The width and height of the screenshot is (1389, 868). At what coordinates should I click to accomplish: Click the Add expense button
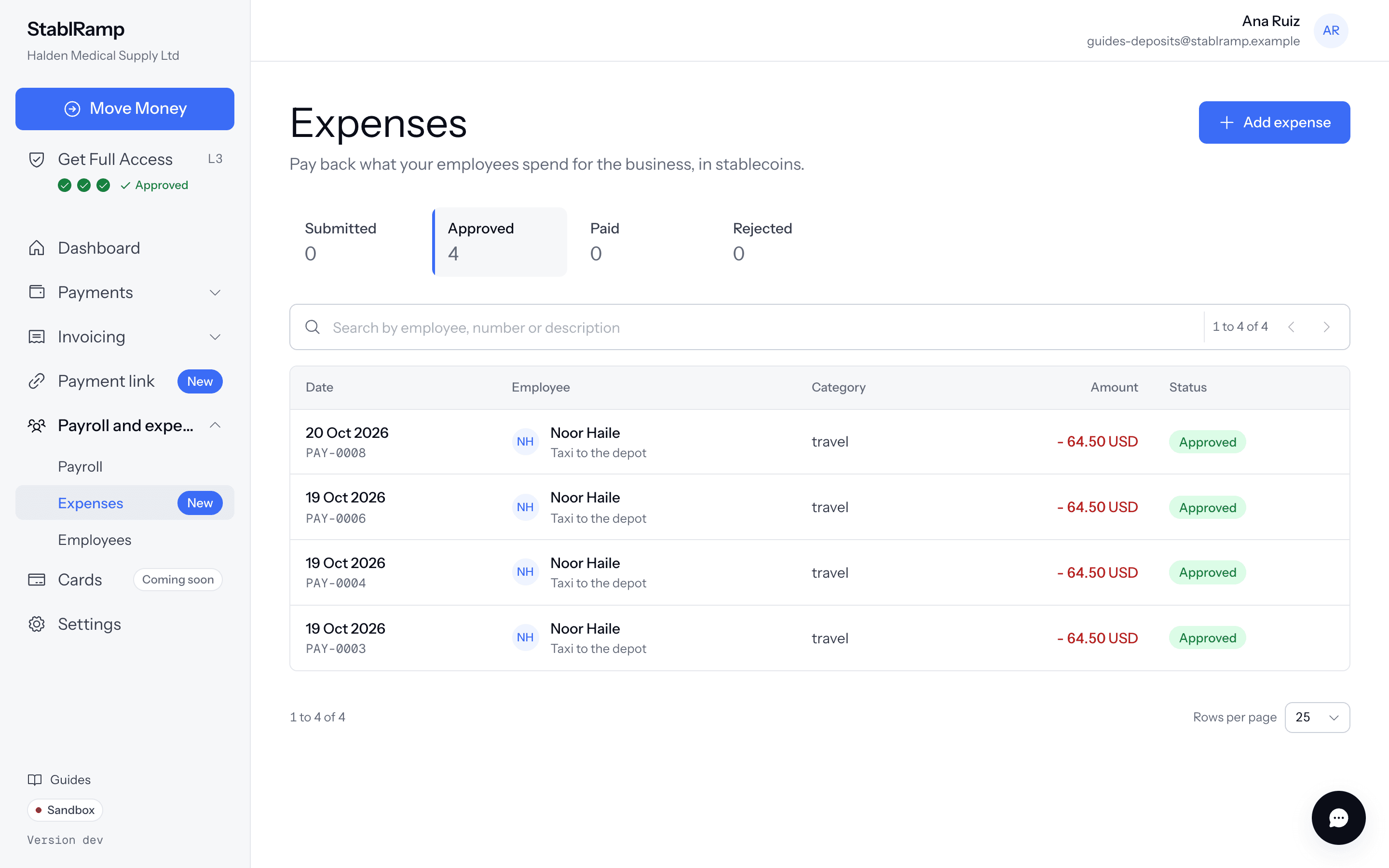pos(1274,122)
